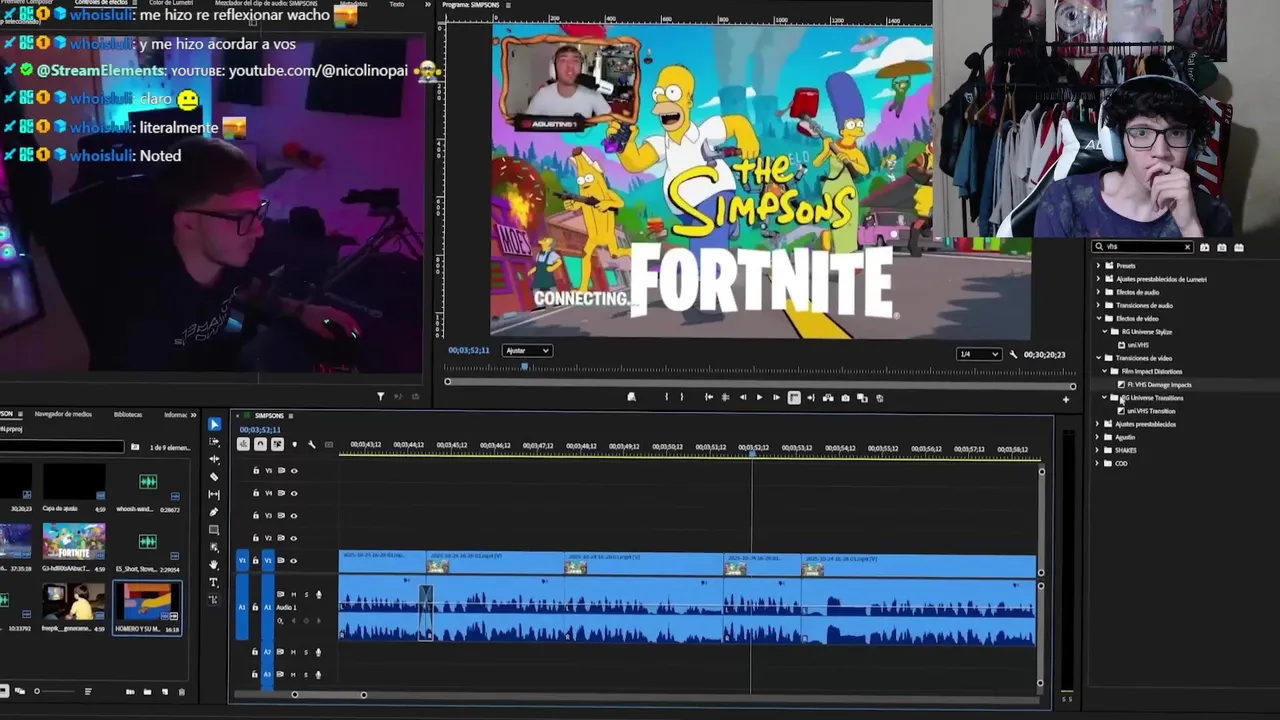Click the 32-bit color effects filter icon
Image resolution: width=1280 pixels, height=720 pixels.
[x=1222, y=247]
